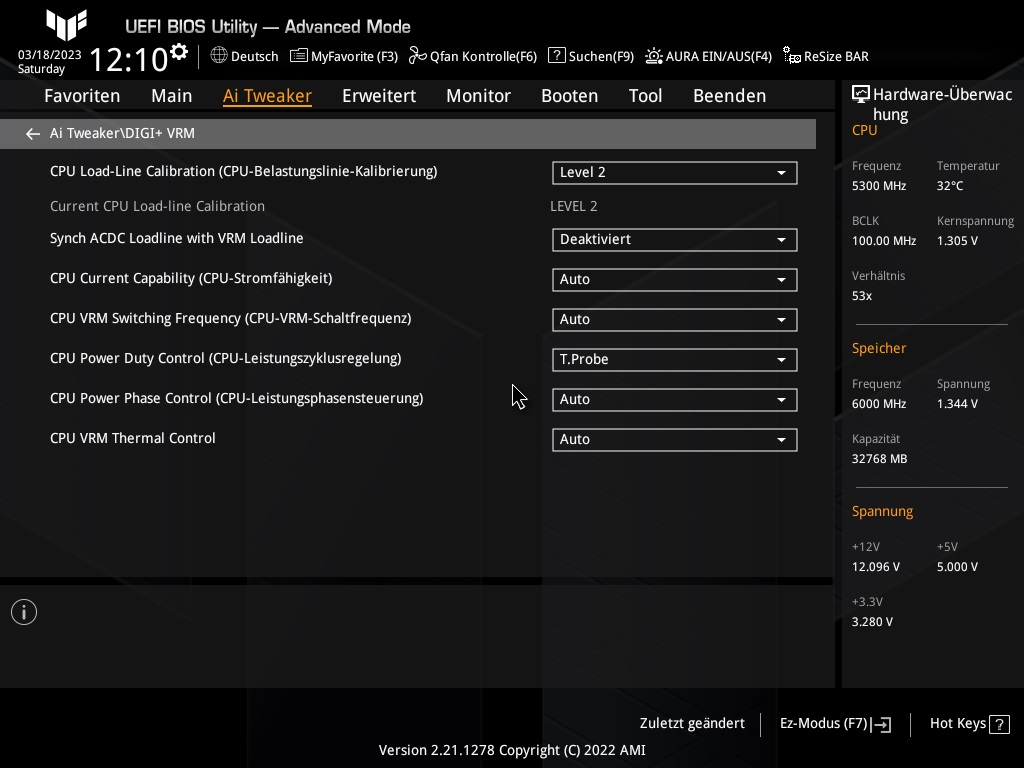Click Zuletzt geändert button
This screenshot has width=1024, height=768.
coord(692,724)
